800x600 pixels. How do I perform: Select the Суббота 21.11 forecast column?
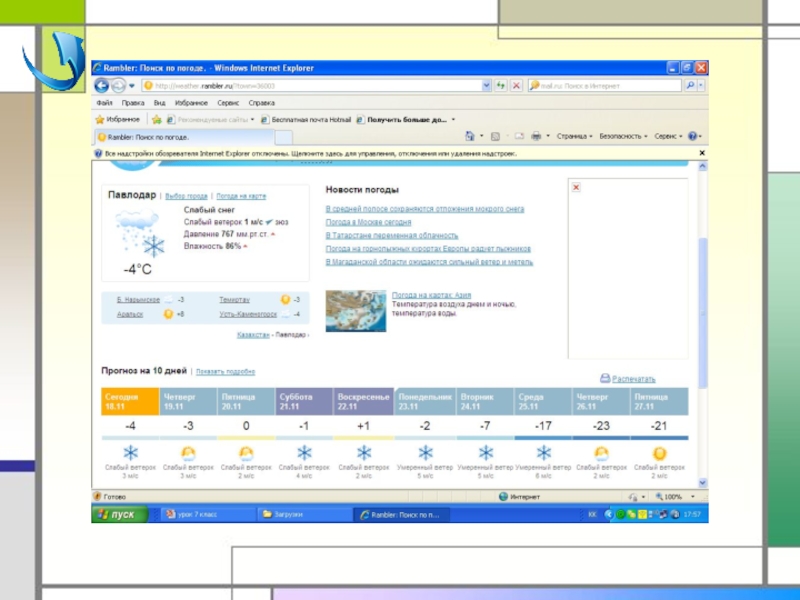(x=305, y=402)
